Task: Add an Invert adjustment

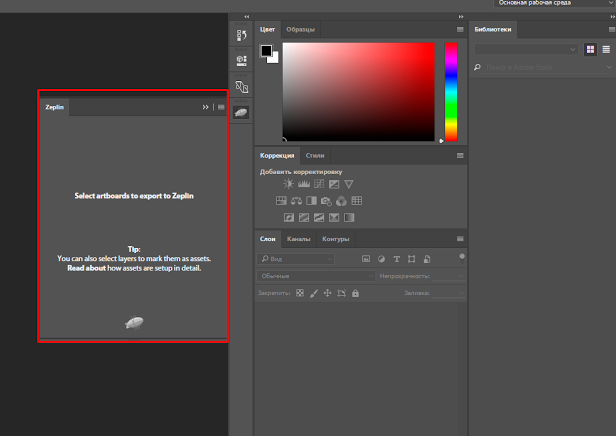Action: pos(289,218)
